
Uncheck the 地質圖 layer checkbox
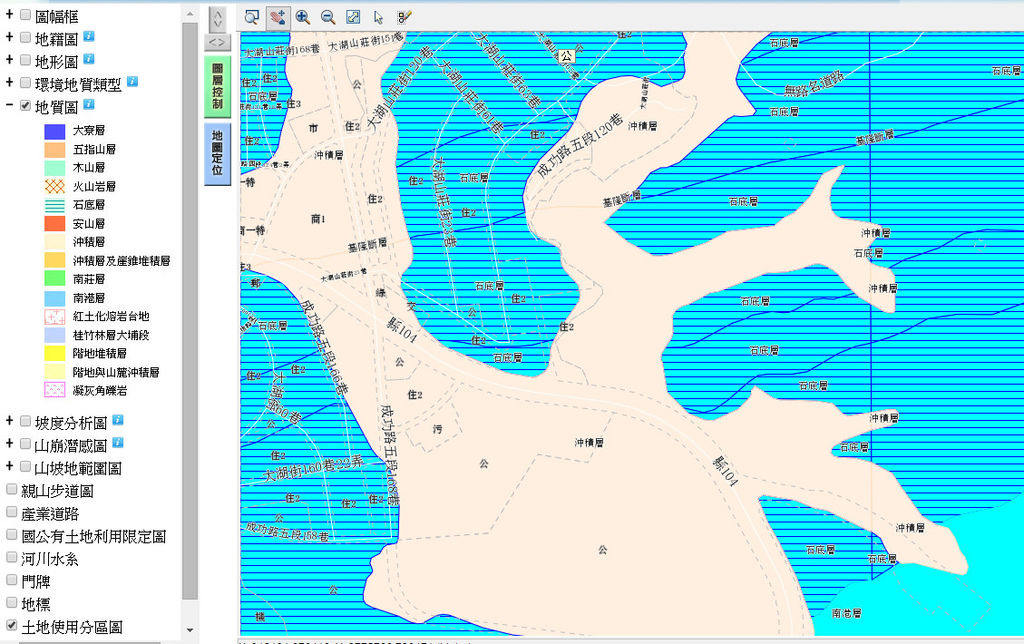pyautogui.click(x=26, y=106)
